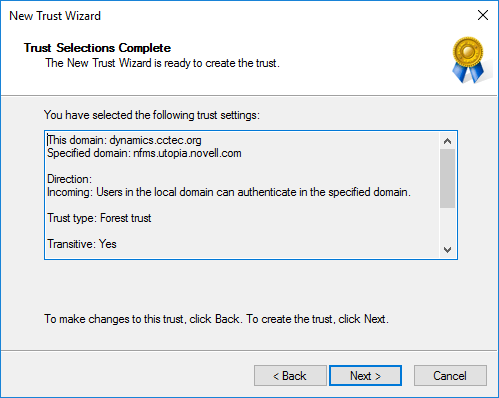Image resolution: width=499 pixels, height=398 pixels.
Task: Go to Next to create the trust
Action: [x=365, y=376]
